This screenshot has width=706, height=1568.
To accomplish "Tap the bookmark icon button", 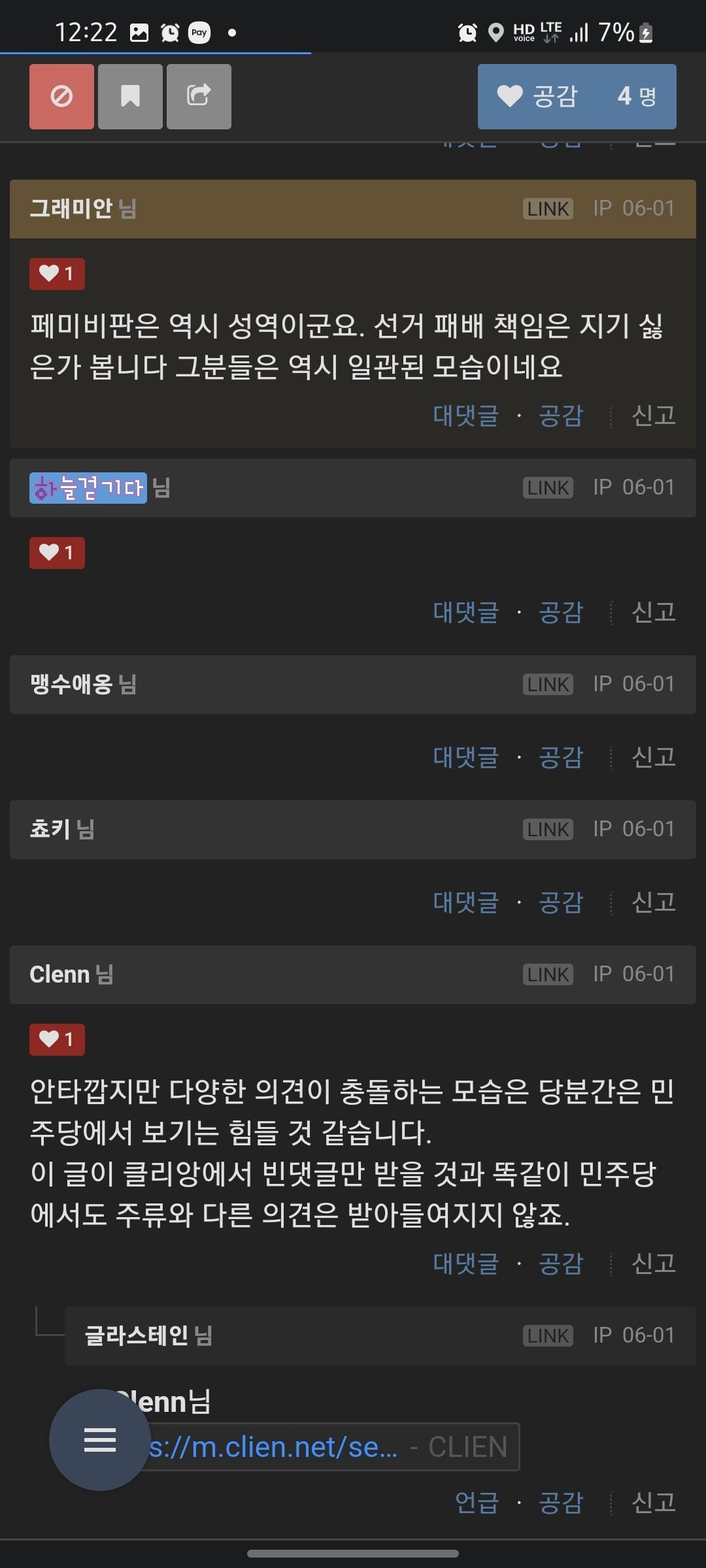I will click(x=130, y=97).
